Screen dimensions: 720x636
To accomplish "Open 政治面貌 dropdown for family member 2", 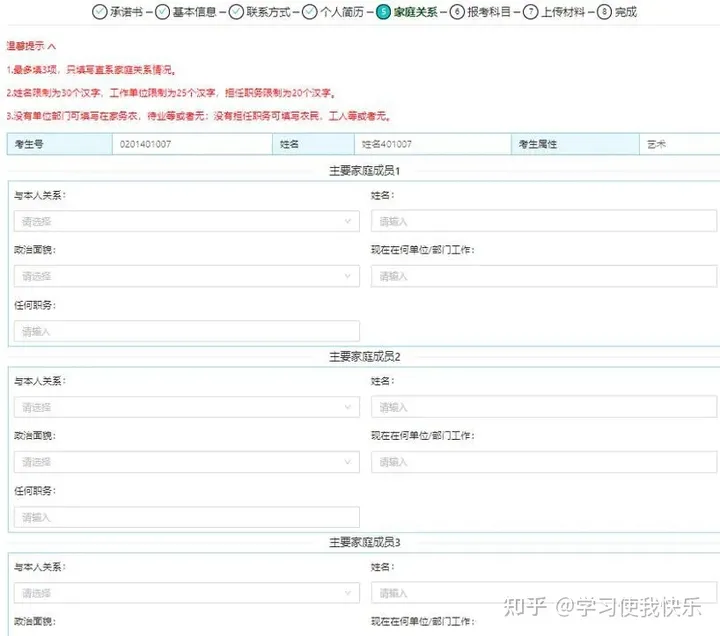I will pyautogui.click(x=186, y=462).
